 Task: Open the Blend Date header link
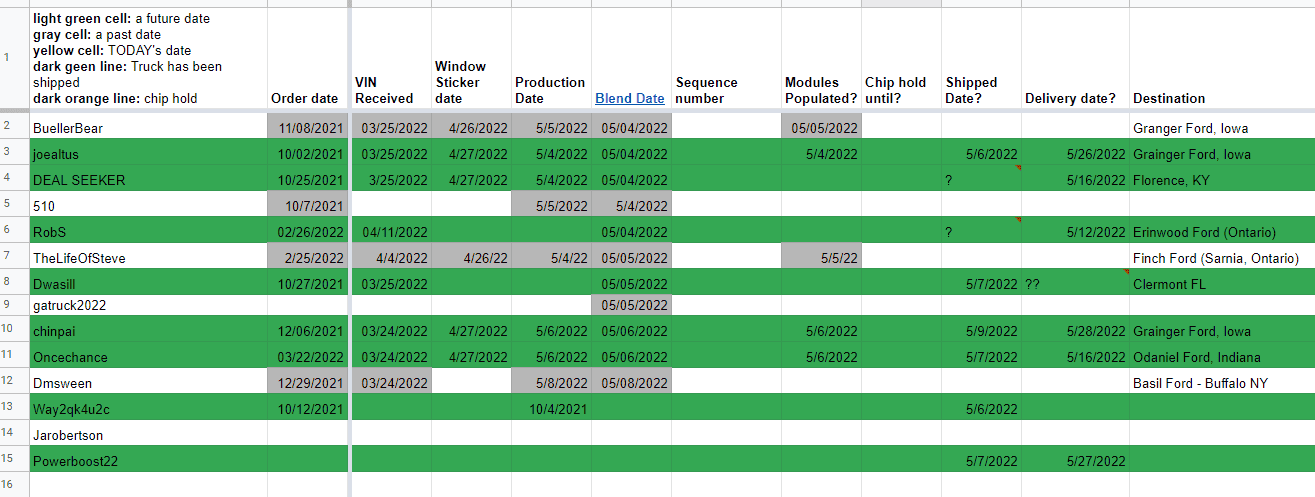tap(629, 99)
